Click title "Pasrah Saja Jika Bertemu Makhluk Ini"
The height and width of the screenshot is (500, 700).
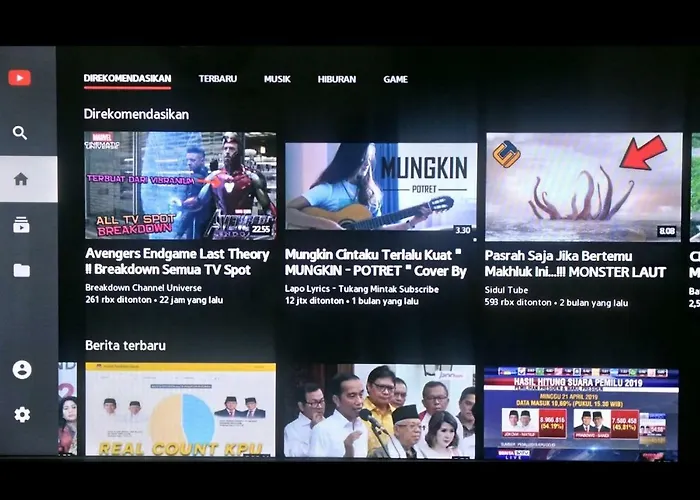coord(575,264)
